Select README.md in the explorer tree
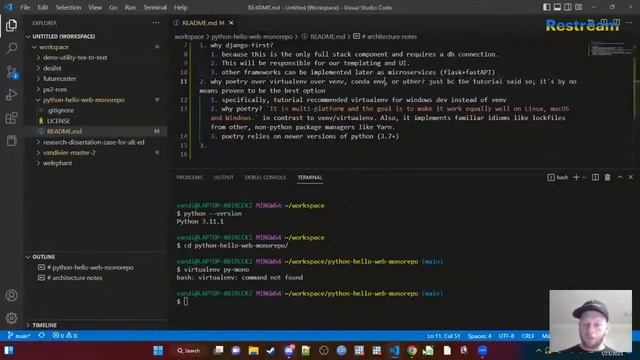 64,131
